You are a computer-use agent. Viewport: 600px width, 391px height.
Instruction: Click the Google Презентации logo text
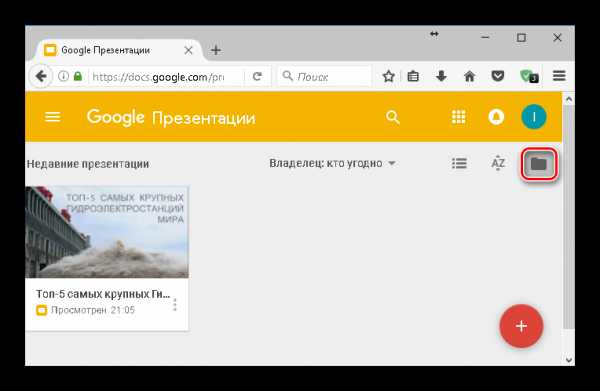[171, 117]
